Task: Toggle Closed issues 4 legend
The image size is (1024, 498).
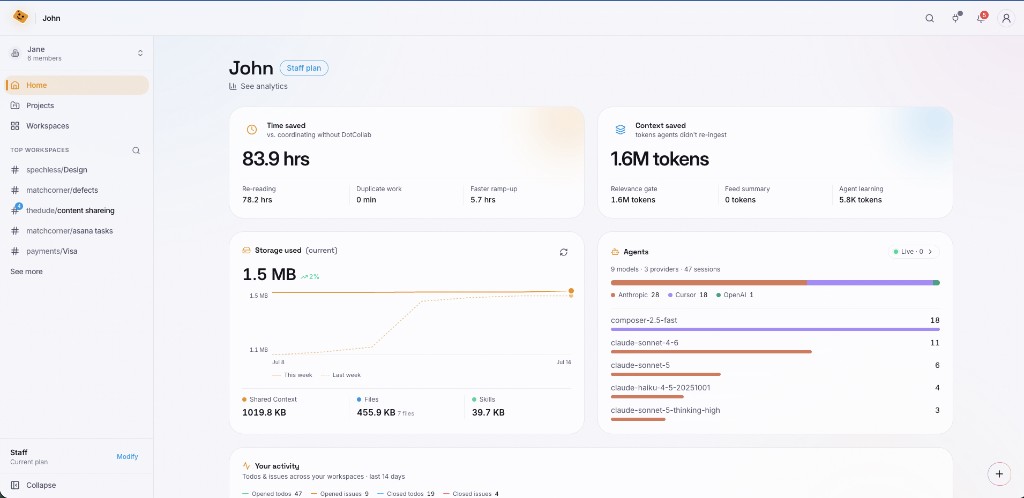Action: coord(471,494)
